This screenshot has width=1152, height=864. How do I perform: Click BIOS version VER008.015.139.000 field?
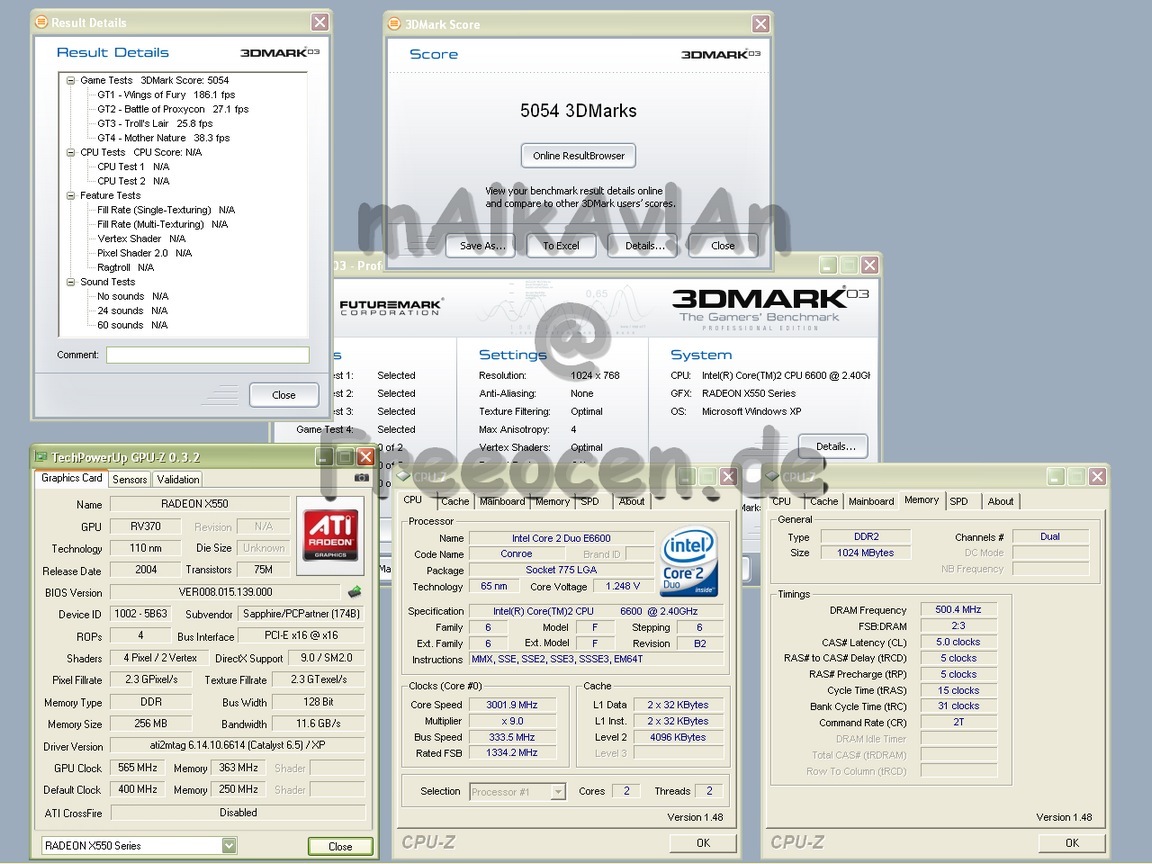[x=225, y=592]
